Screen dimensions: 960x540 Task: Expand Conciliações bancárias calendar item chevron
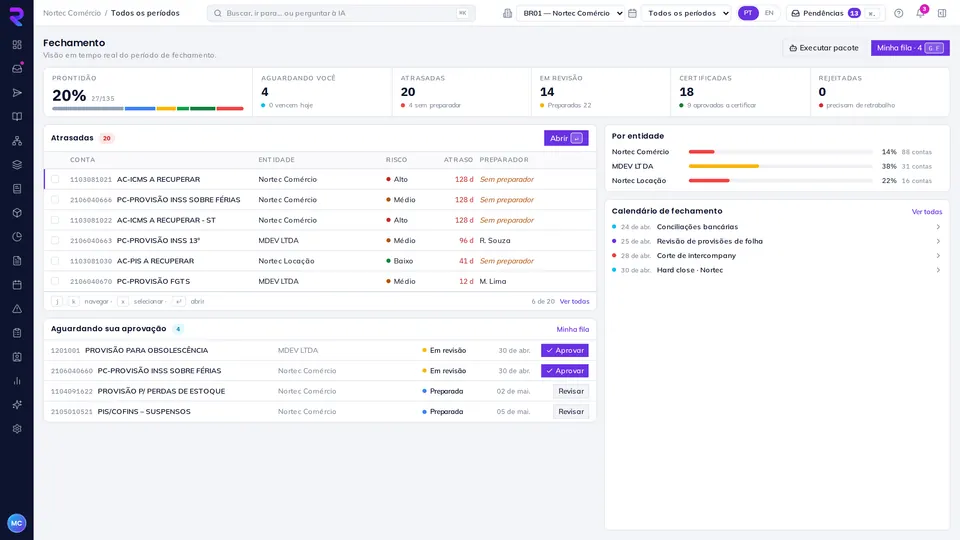[938, 227]
